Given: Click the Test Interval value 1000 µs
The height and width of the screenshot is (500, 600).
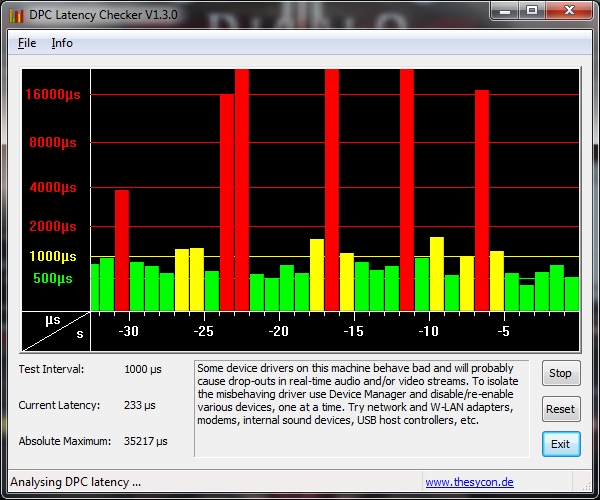Looking at the screenshot, I should (143, 370).
